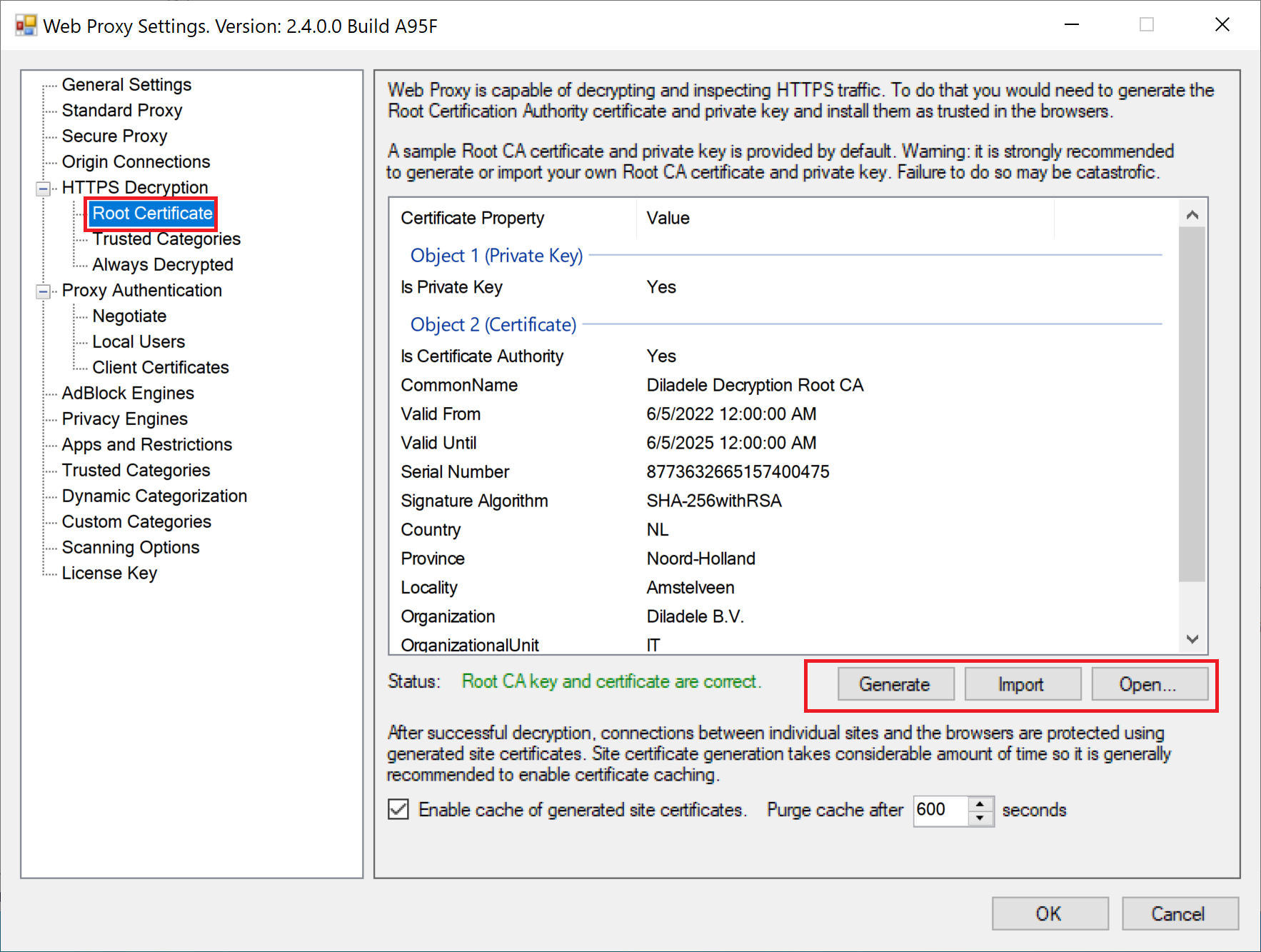Collapse the Proxy Authentication tree node
Image resolution: width=1261 pixels, height=952 pixels.
[44, 291]
